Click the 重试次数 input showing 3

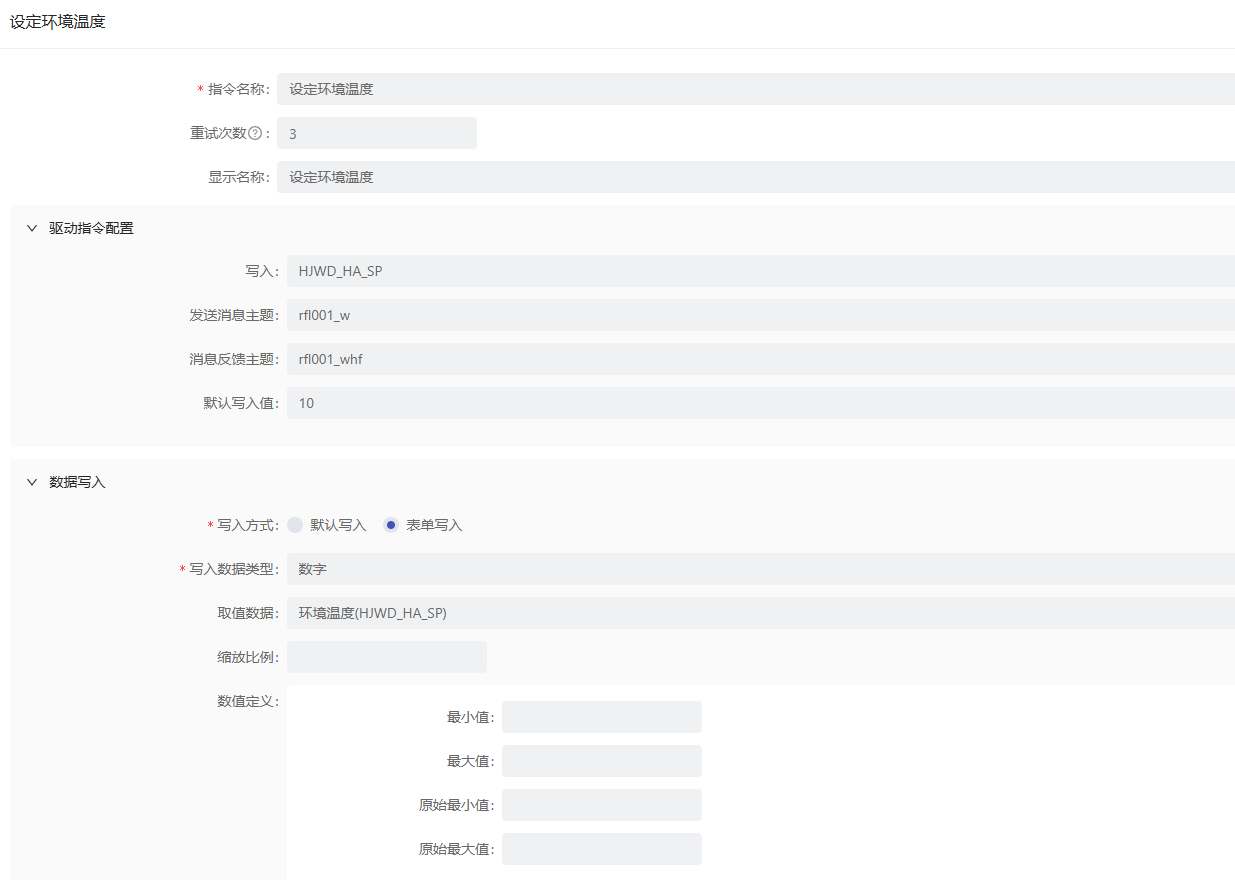[x=377, y=133]
